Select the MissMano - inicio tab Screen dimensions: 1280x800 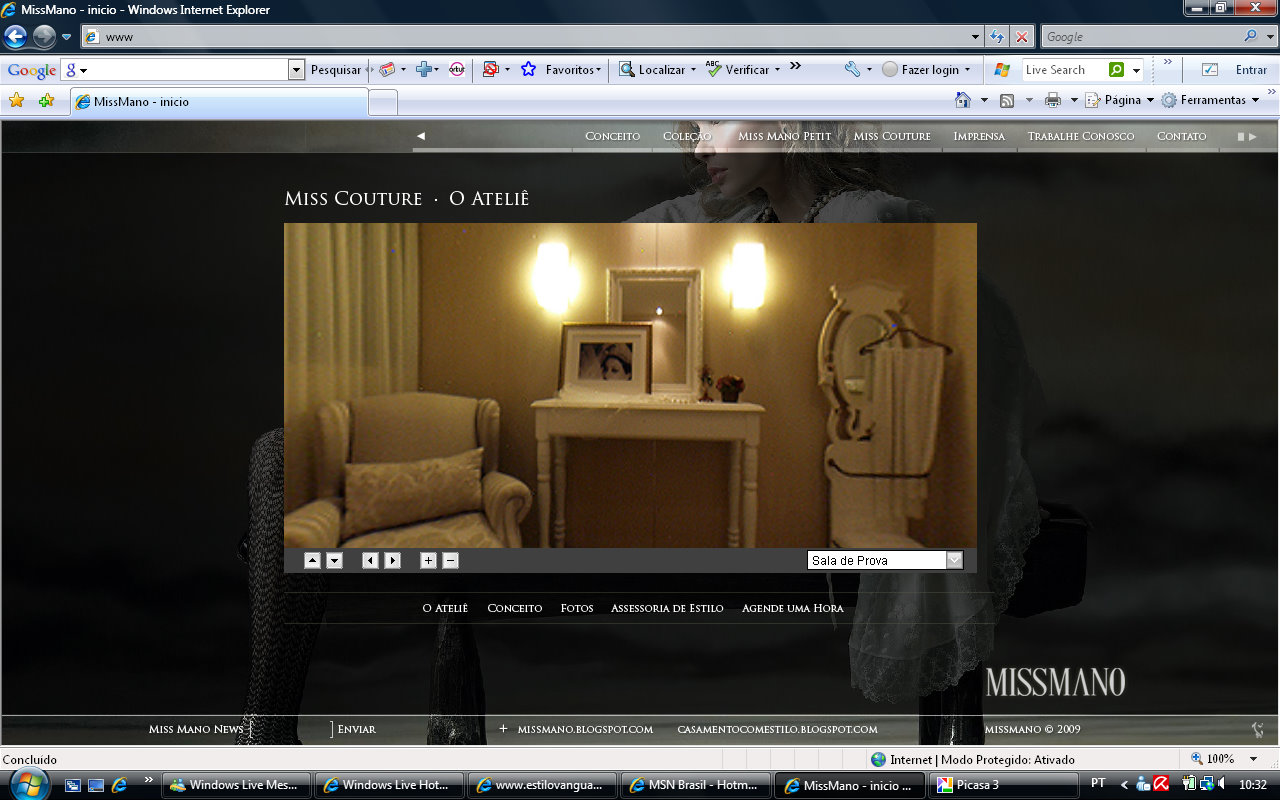[x=219, y=102]
